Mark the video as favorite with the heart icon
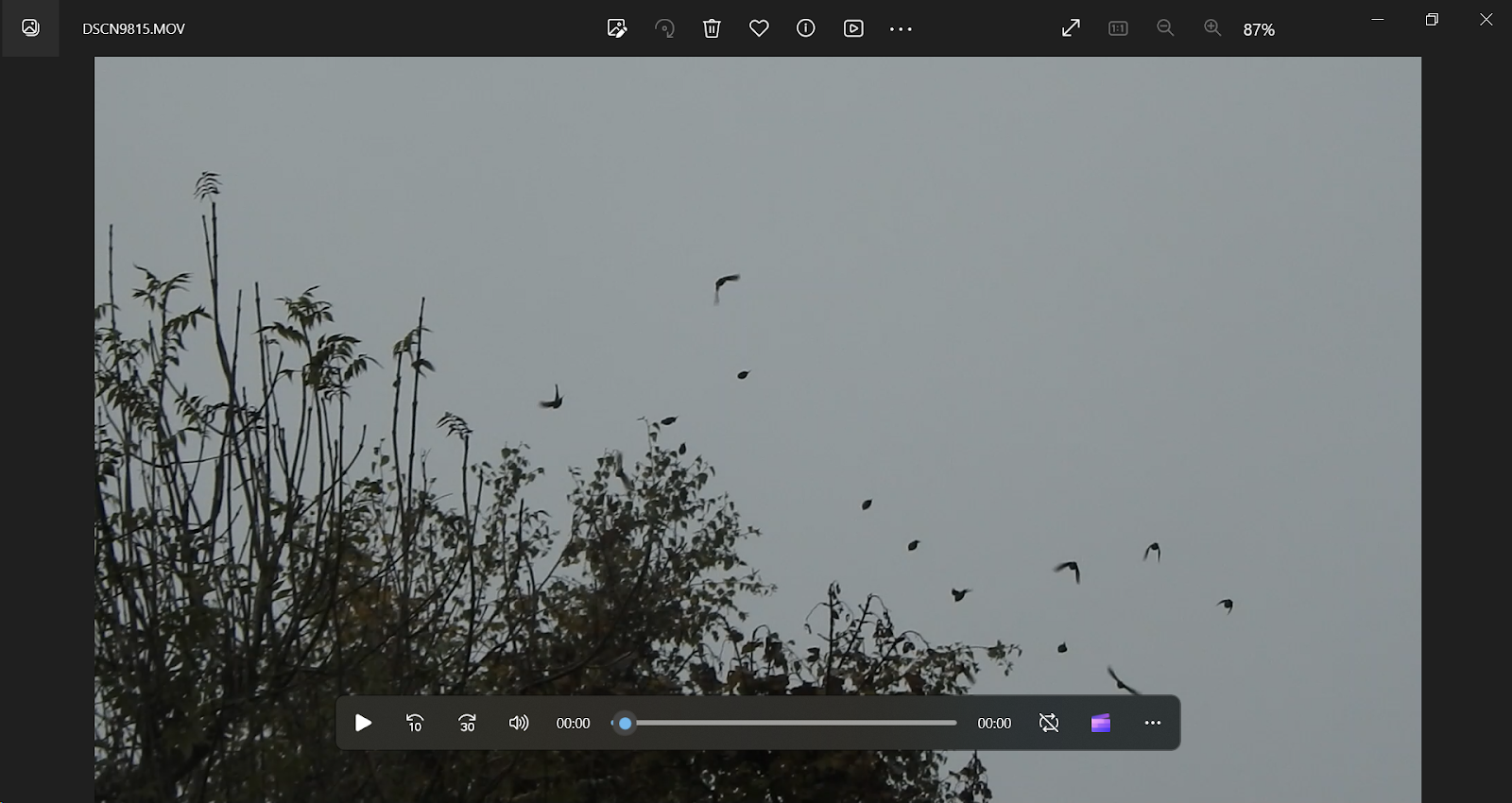The image size is (1512, 803). [759, 28]
